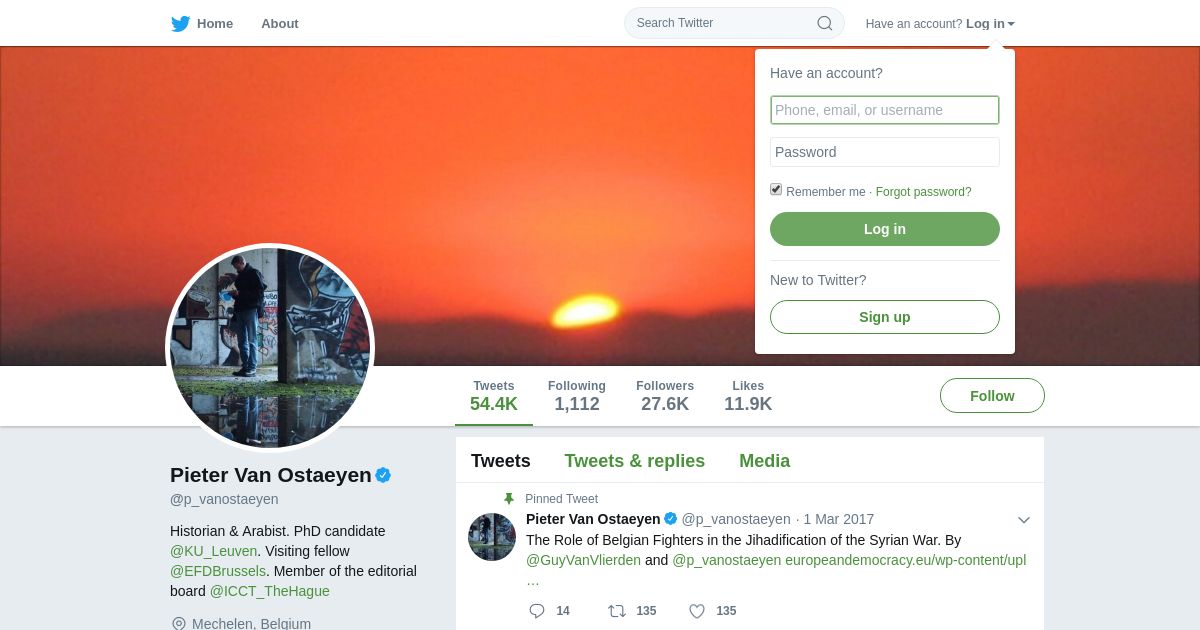This screenshot has width=1200, height=630.
Task: Click the verified badge beside profile name
Action: [383, 475]
